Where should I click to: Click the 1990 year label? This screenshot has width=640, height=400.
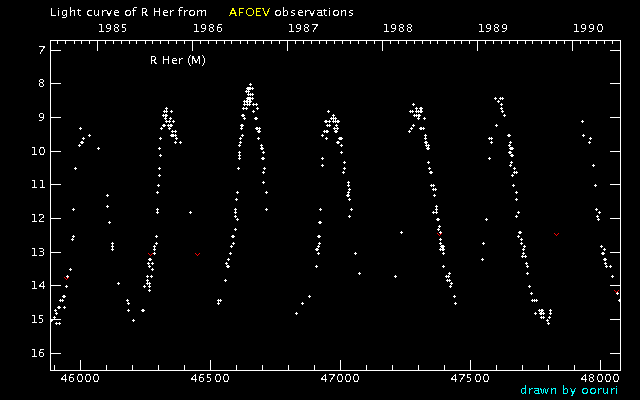pos(588,28)
